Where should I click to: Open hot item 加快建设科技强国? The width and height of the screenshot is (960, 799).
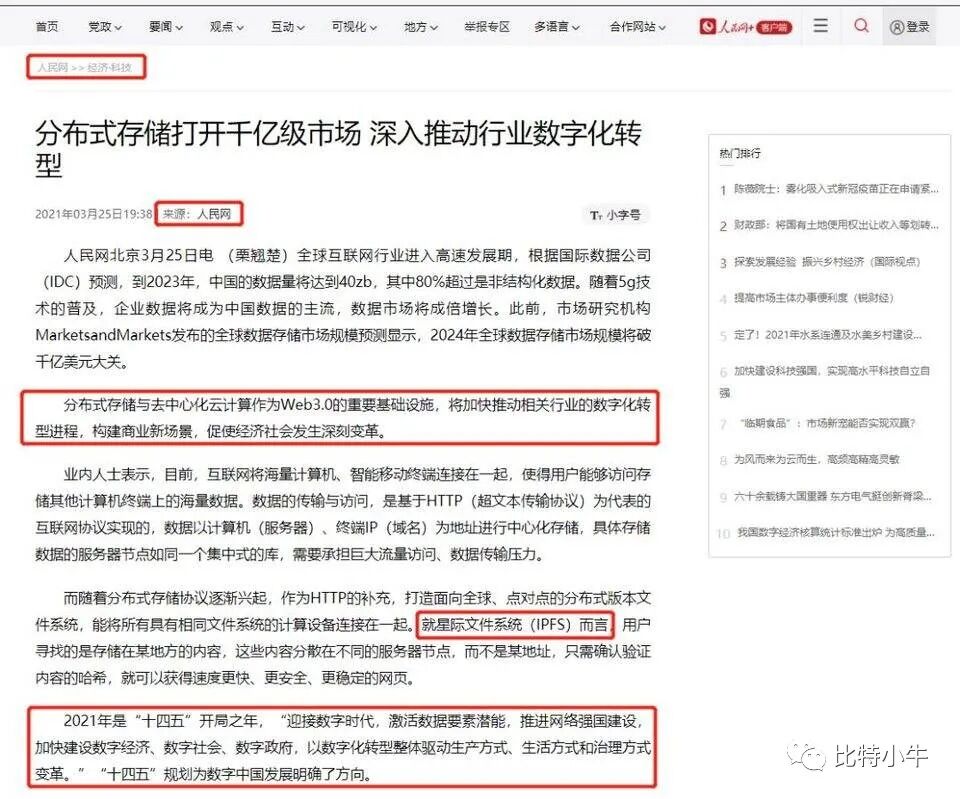pyautogui.click(x=825, y=381)
